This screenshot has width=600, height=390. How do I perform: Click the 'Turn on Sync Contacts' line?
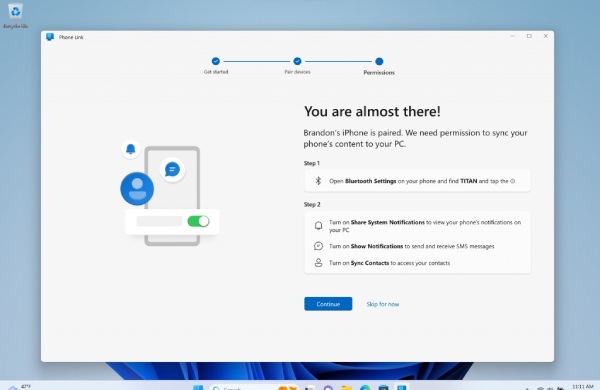[x=390, y=263]
